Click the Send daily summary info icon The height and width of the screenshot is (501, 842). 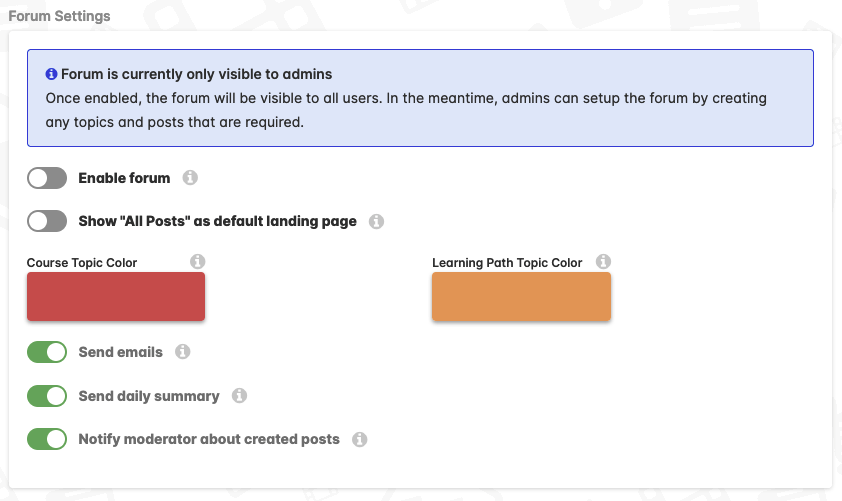[x=239, y=396]
